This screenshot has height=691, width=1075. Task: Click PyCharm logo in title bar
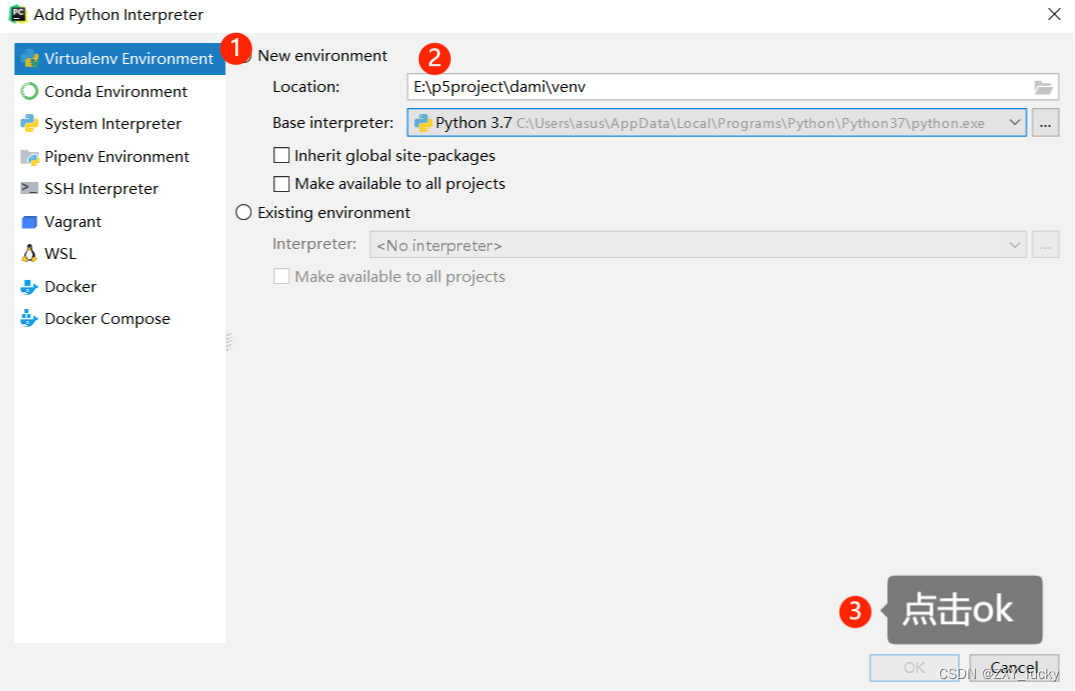17,14
